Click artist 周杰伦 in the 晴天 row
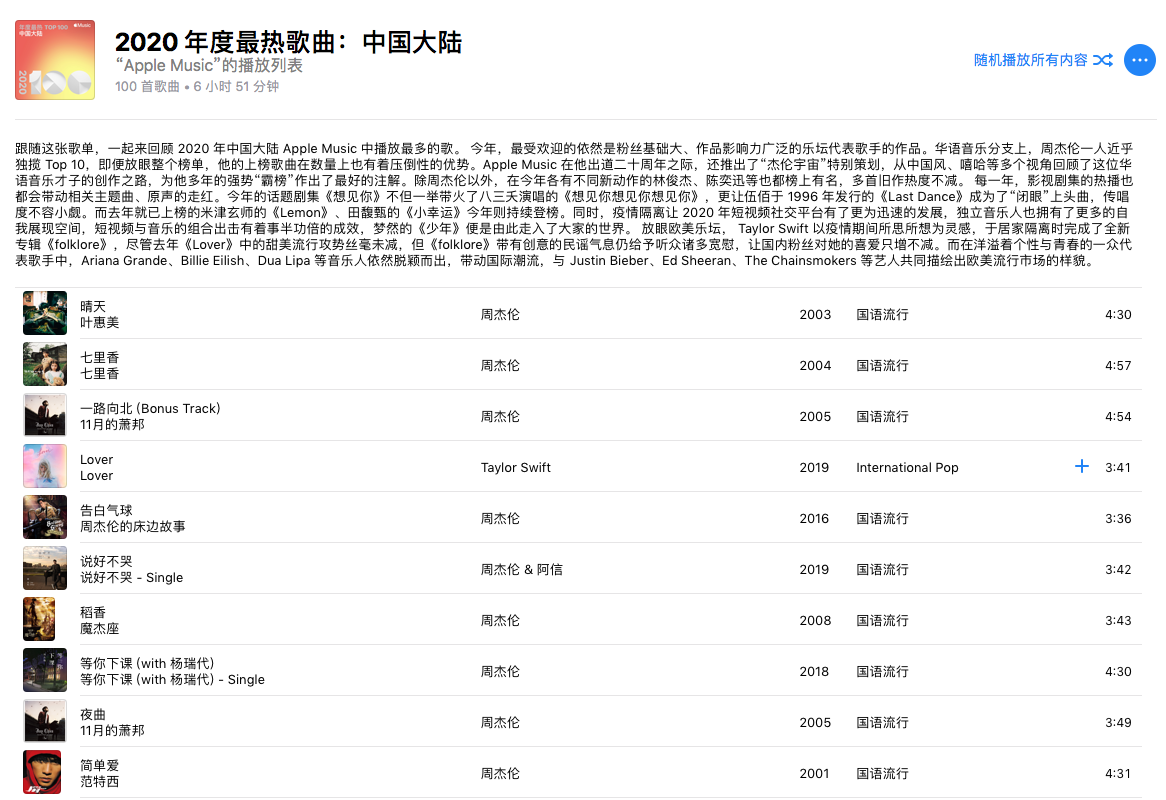Image resolution: width=1166 pixels, height=800 pixels. coord(500,314)
